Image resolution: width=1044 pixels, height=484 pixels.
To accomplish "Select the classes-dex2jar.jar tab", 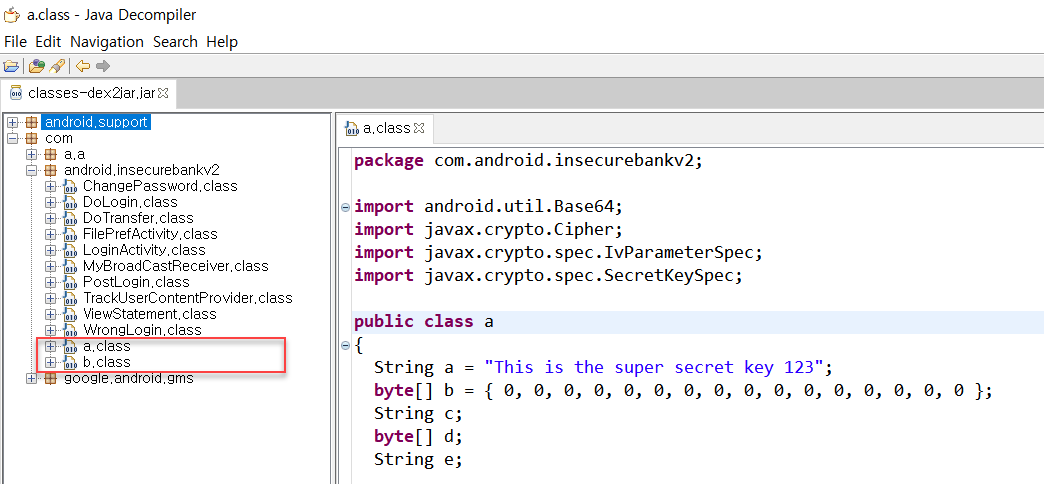I will pyautogui.click(x=91, y=93).
